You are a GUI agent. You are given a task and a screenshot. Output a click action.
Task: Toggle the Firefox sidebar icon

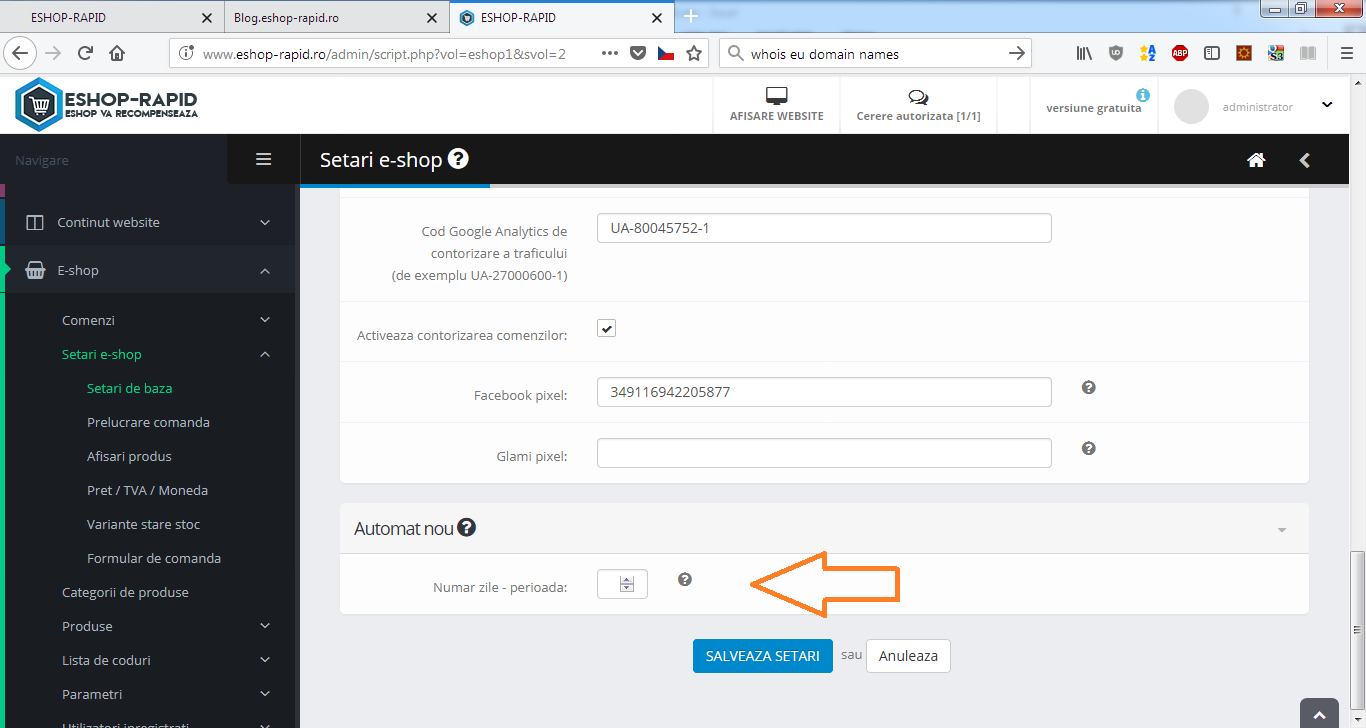[1212, 54]
